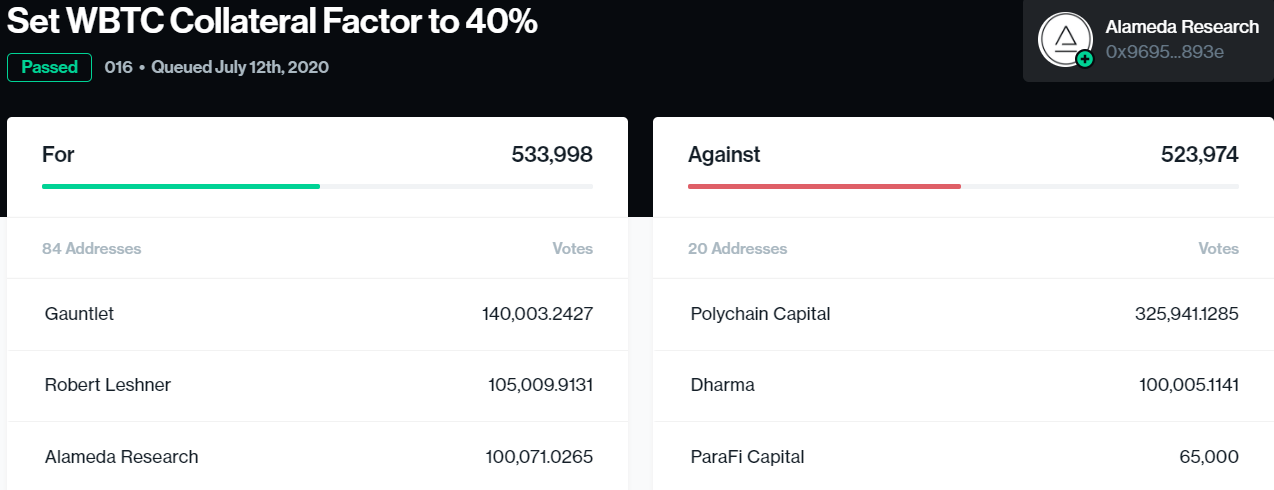Image resolution: width=1274 pixels, height=490 pixels.
Task: Click the 20 Addresses label
Action: tap(737, 248)
